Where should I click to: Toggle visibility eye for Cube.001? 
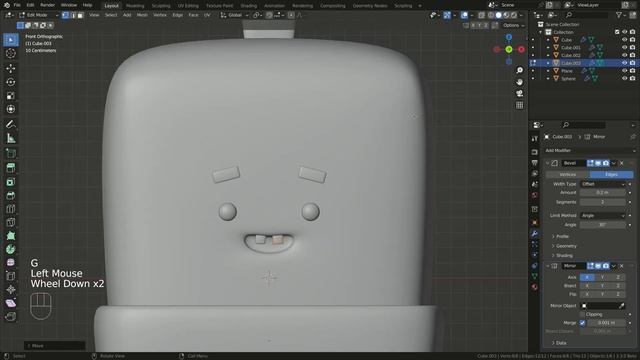tap(624, 47)
